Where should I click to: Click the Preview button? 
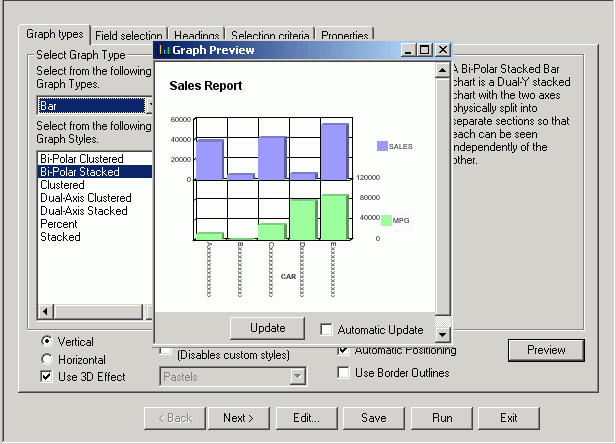click(x=546, y=350)
